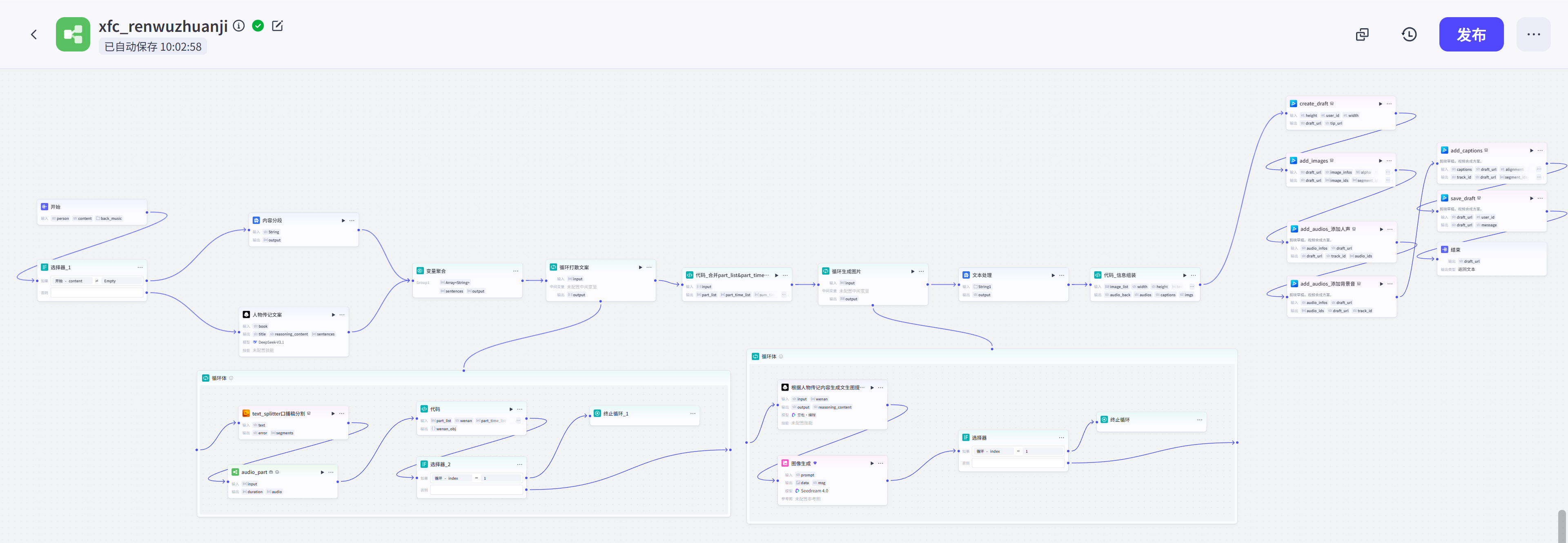Viewport: 1568px width, 543px height.
Task: Run the 内容分段 node play icon
Action: [343, 220]
